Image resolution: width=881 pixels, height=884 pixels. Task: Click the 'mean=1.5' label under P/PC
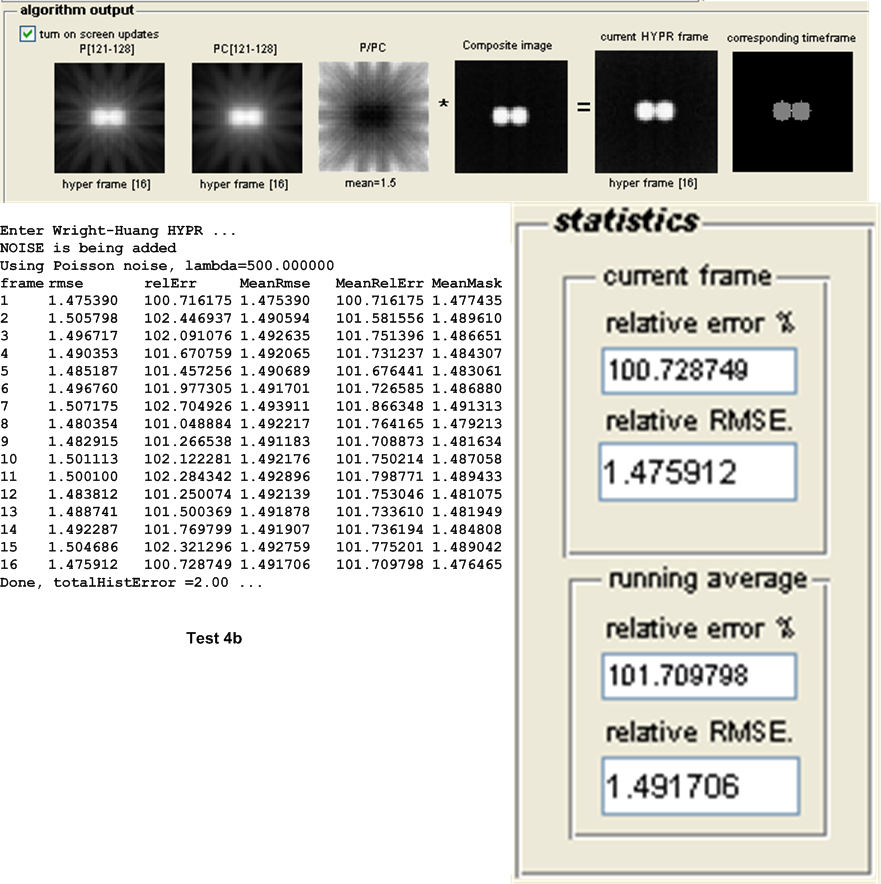373,183
